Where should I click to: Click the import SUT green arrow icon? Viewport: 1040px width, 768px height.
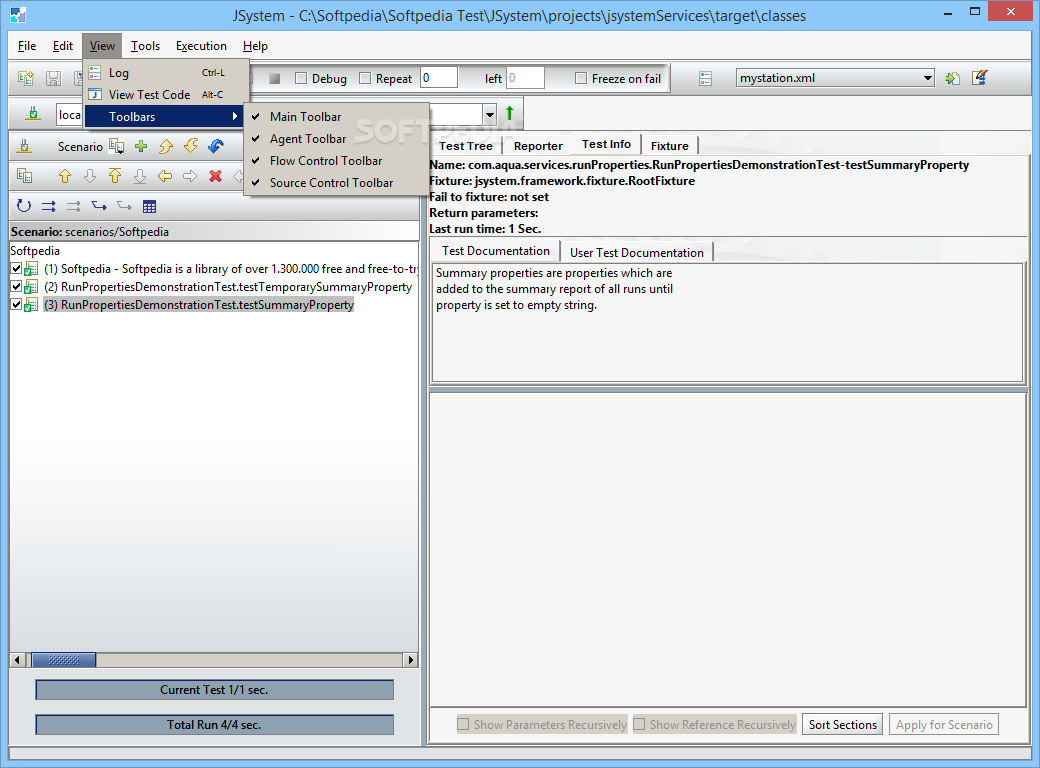click(x=952, y=78)
